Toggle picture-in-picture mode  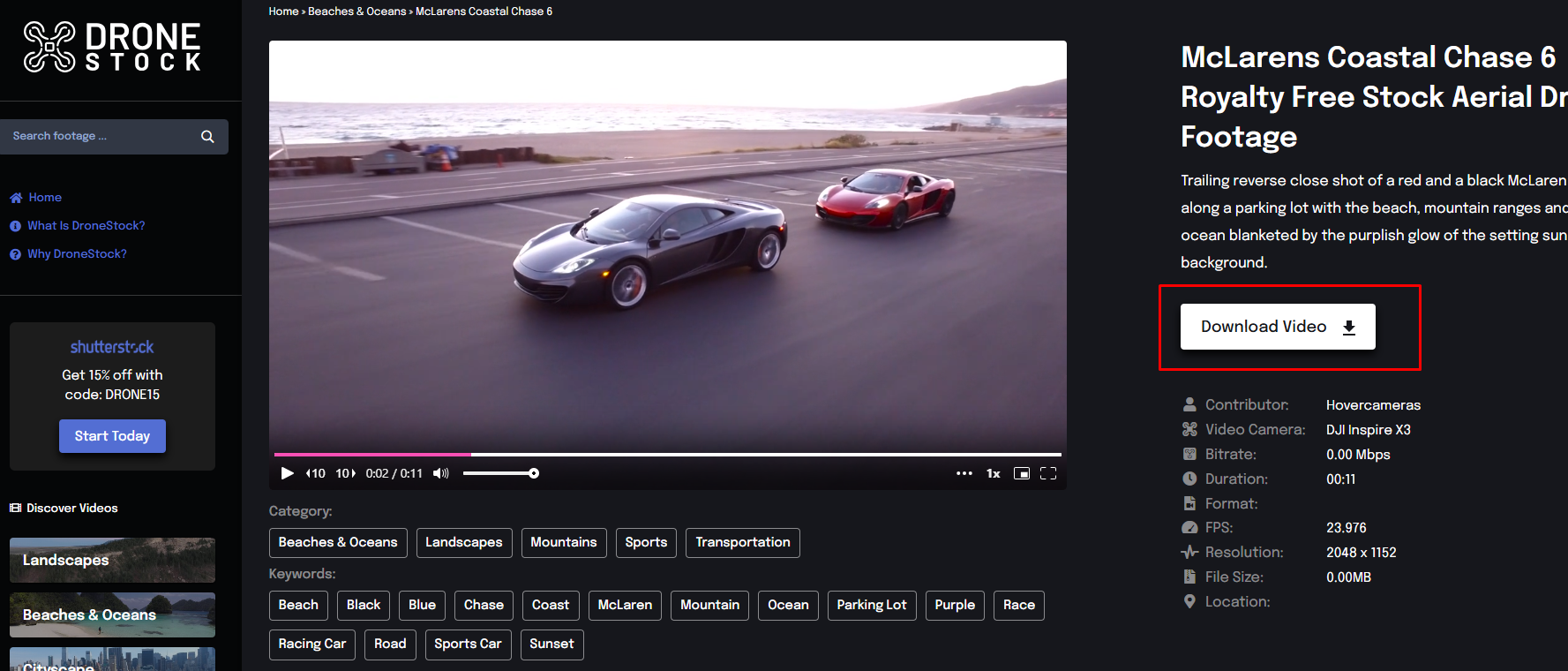[1021, 473]
